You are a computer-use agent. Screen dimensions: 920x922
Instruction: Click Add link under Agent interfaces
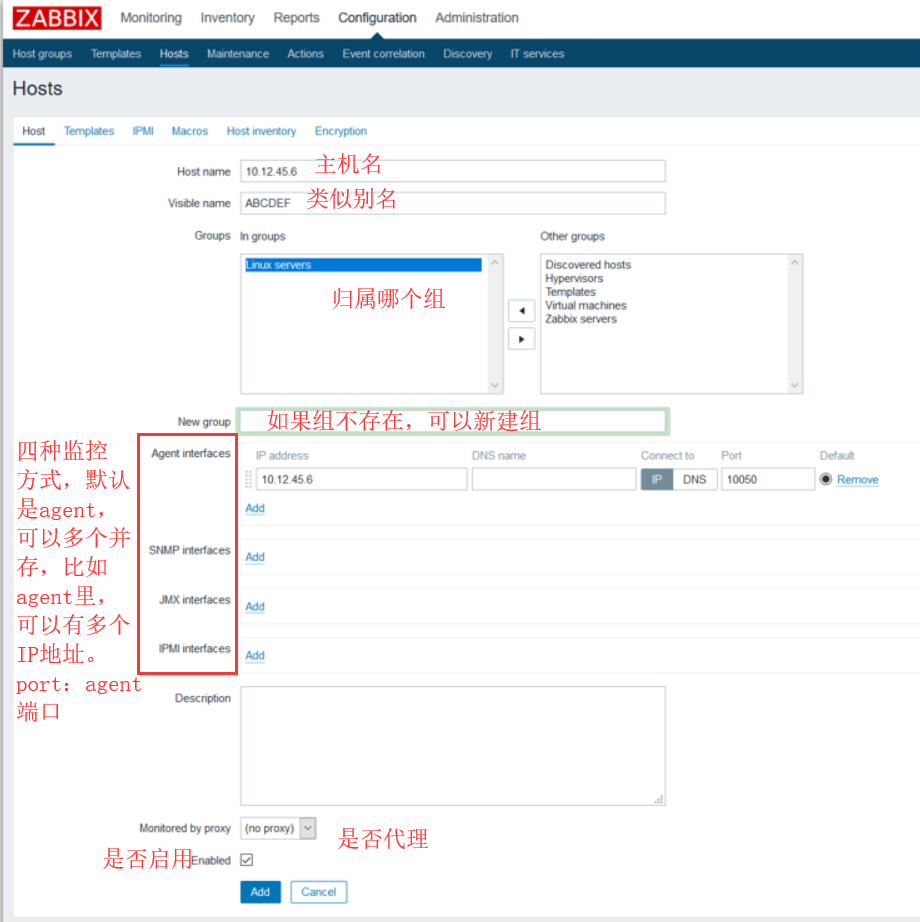255,508
